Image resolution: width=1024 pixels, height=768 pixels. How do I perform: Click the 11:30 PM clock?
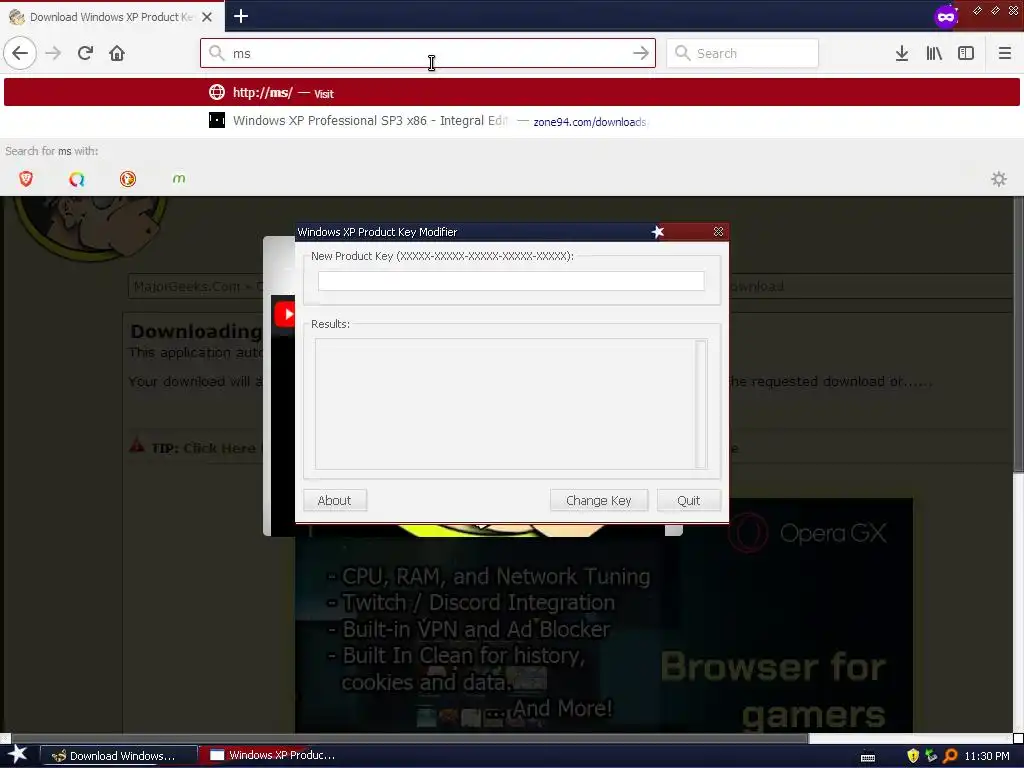[987, 756]
